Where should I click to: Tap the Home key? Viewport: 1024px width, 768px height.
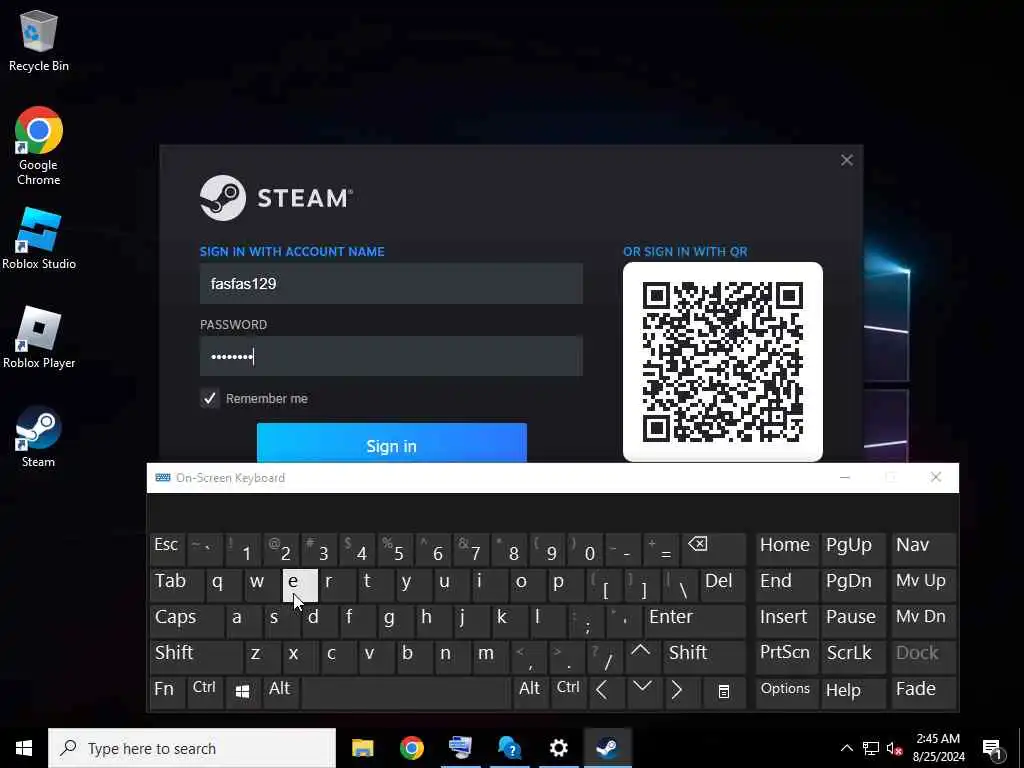[786, 549]
